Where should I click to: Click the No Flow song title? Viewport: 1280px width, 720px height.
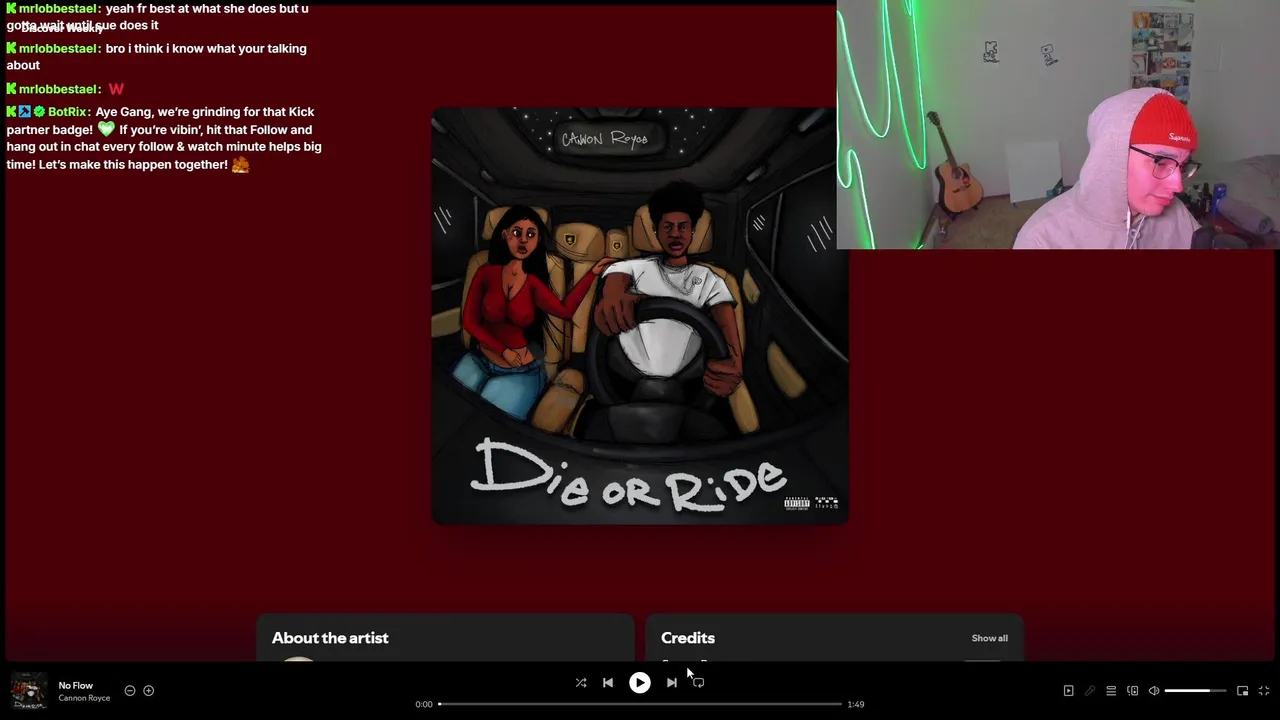tap(76, 685)
